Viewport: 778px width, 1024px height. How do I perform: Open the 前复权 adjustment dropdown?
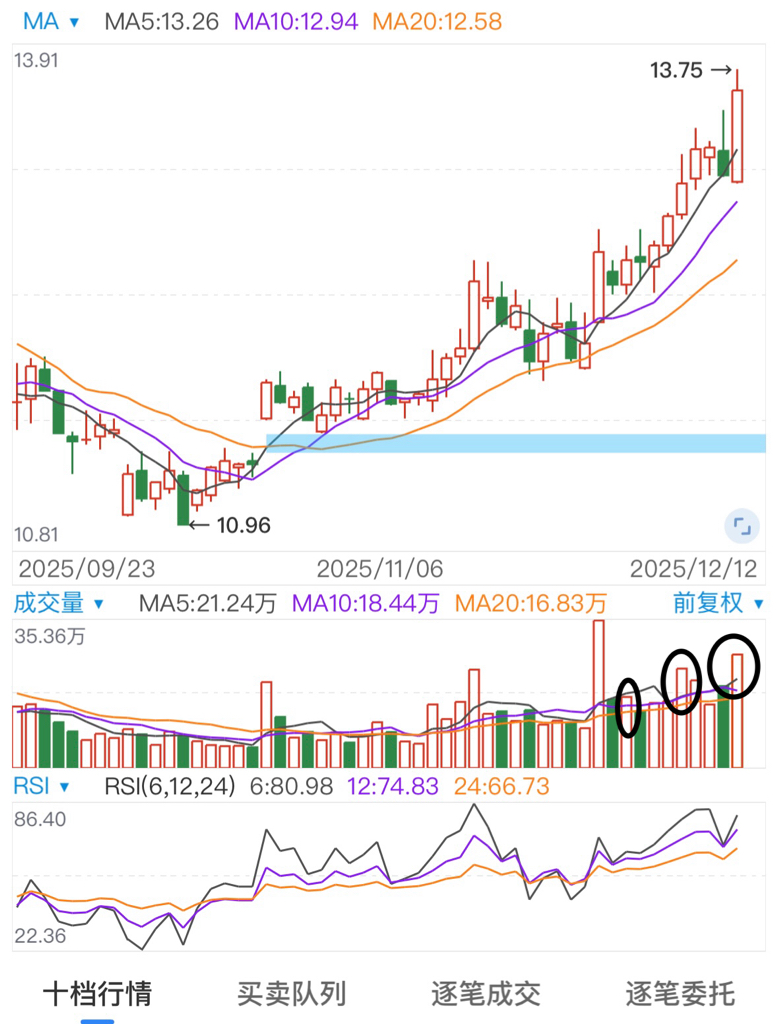pyautogui.click(x=718, y=603)
